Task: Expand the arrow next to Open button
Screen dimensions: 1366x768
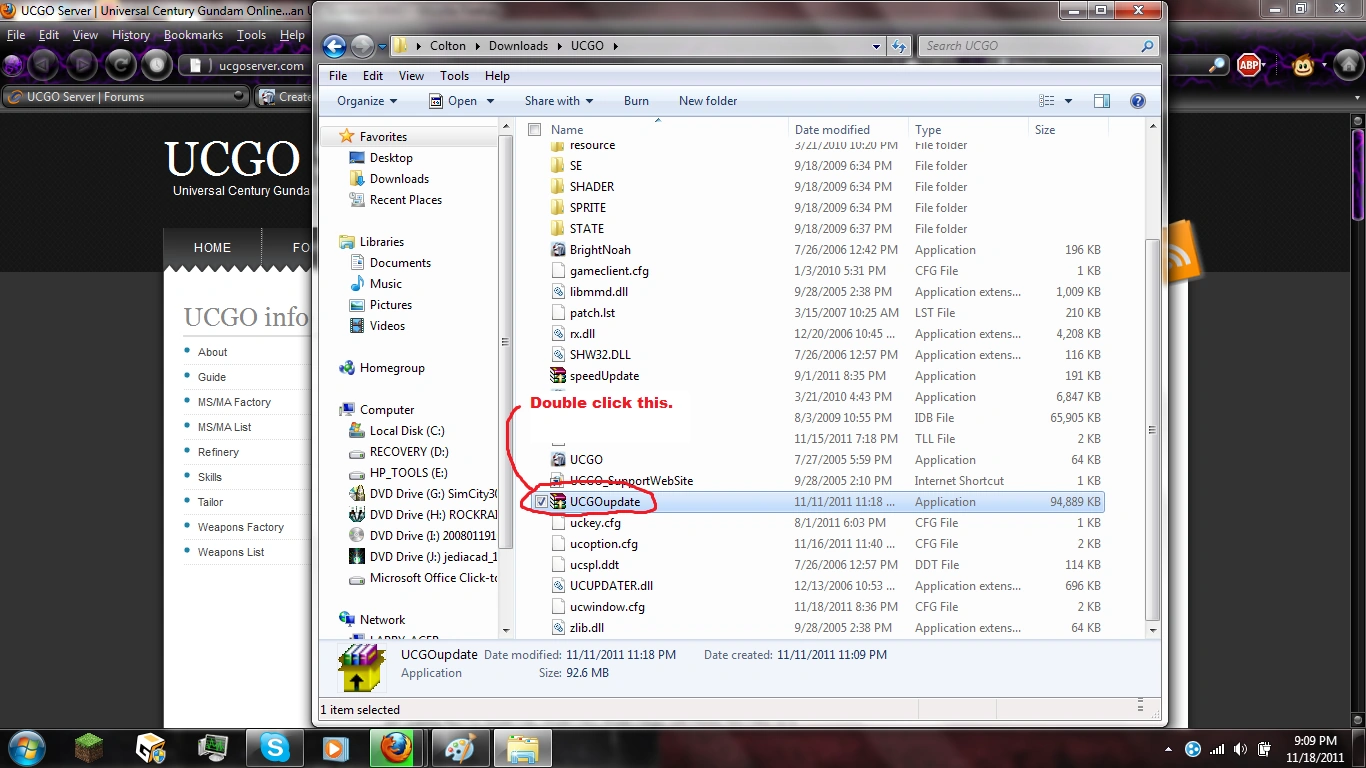Action: pos(490,101)
